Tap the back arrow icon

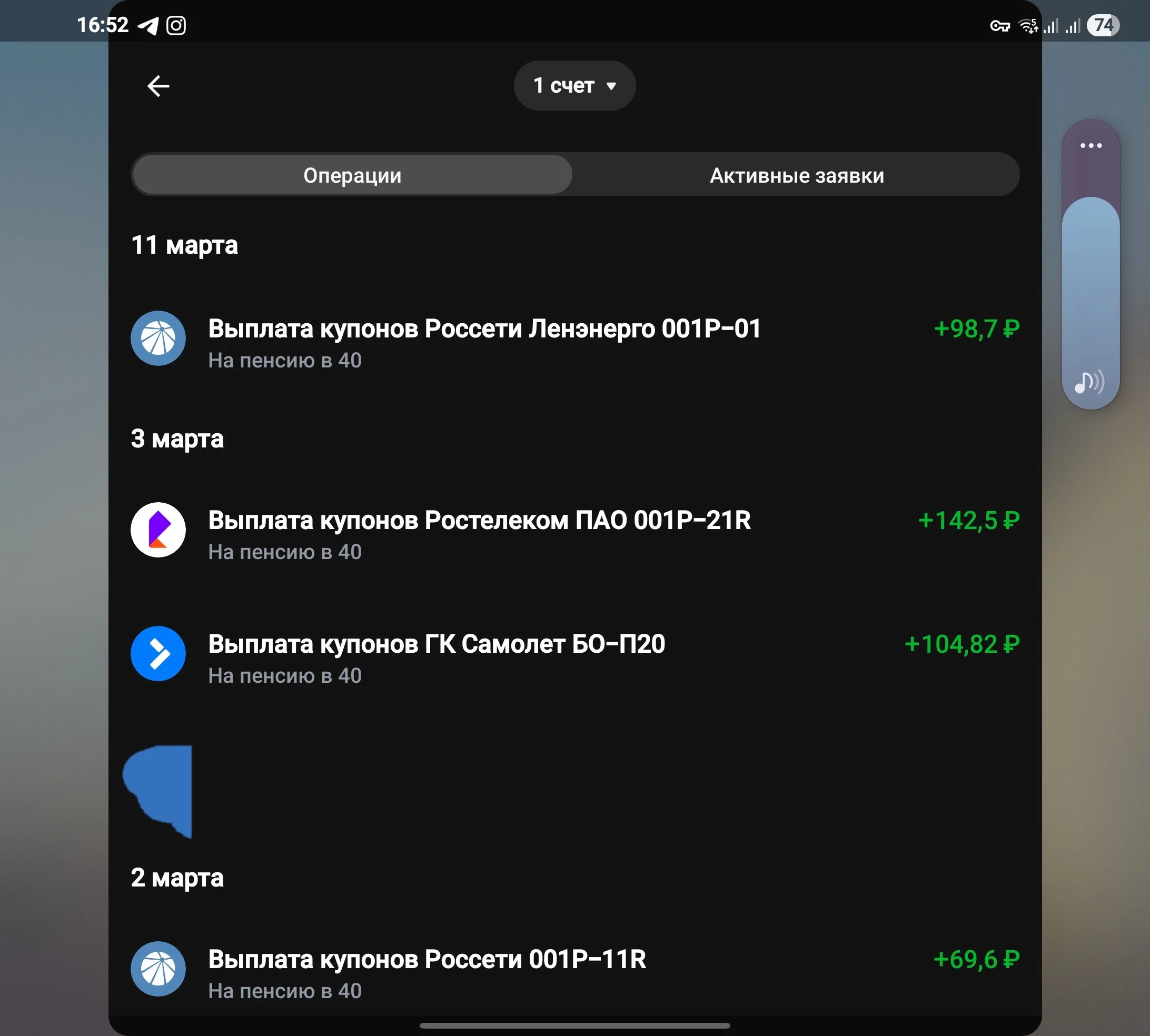tap(158, 86)
